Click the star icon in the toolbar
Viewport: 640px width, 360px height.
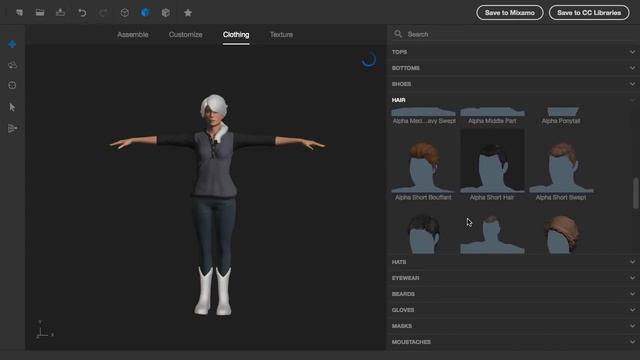pyautogui.click(x=188, y=13)
